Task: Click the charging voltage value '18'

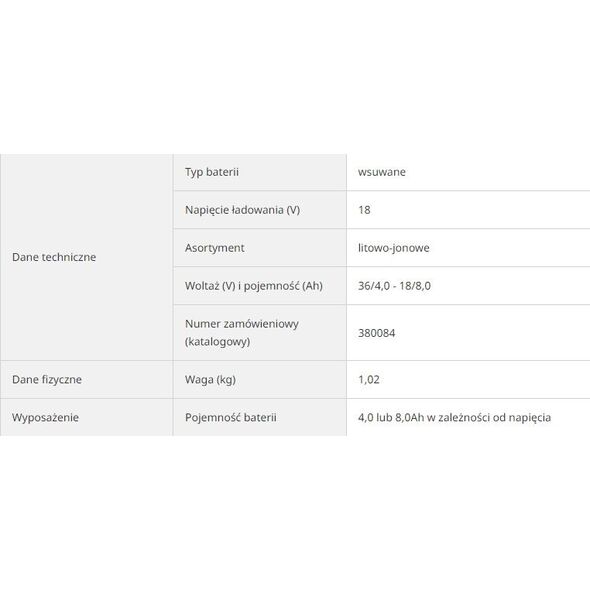Action: (x=364, y=210)
